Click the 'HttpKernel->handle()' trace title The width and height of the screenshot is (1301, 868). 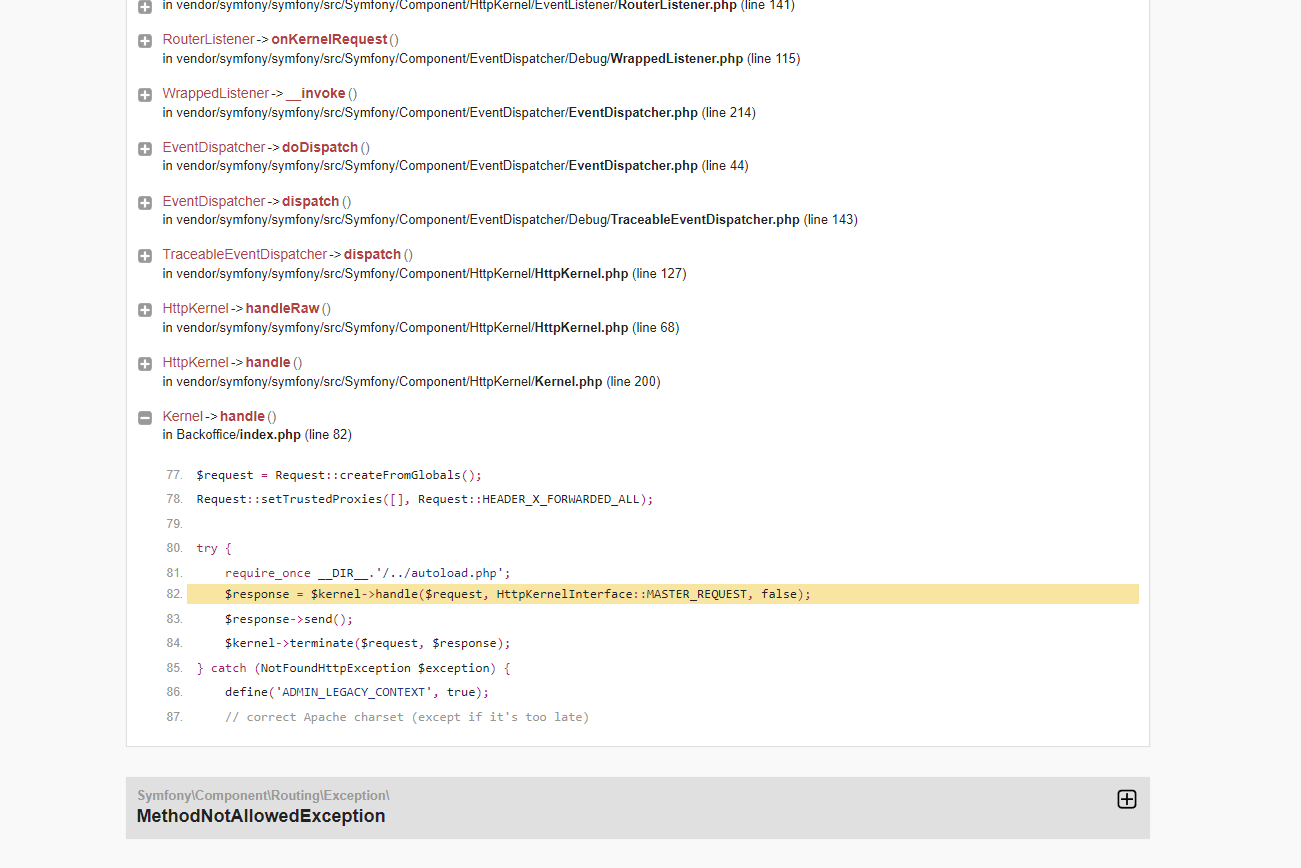click(233, 362)
